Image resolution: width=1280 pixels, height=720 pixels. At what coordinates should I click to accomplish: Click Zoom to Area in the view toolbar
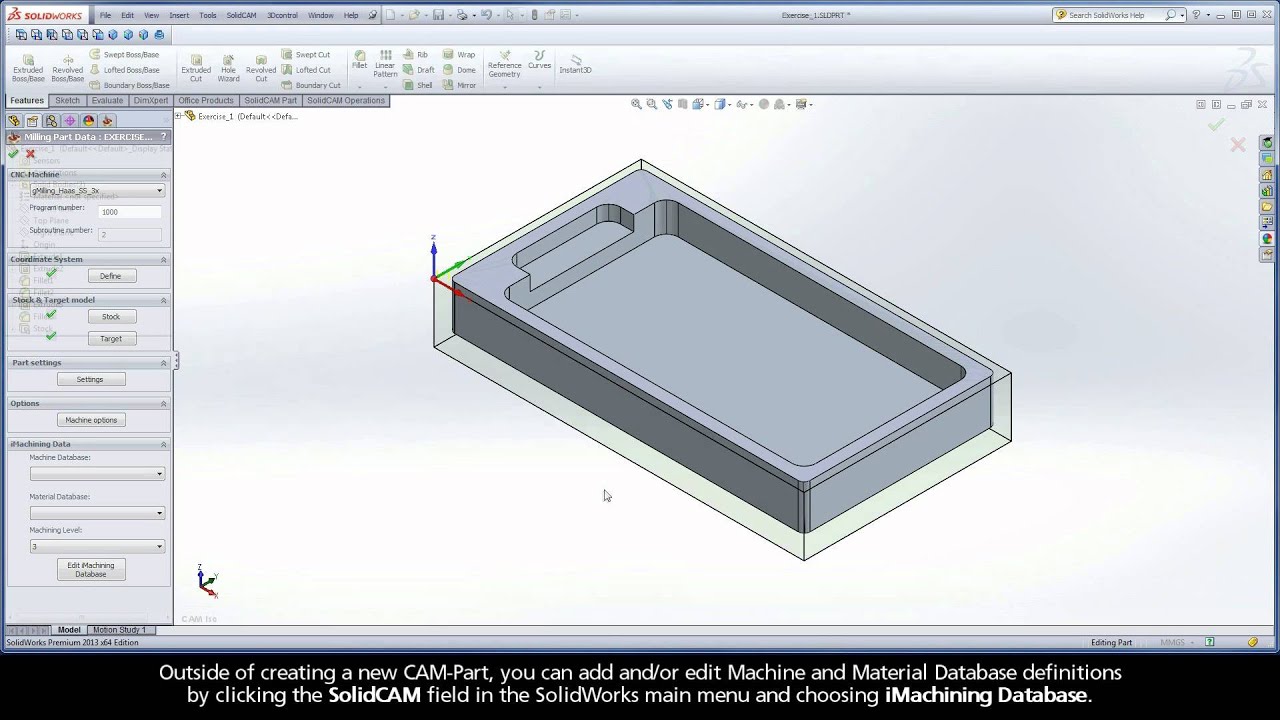tap(652, 104)
